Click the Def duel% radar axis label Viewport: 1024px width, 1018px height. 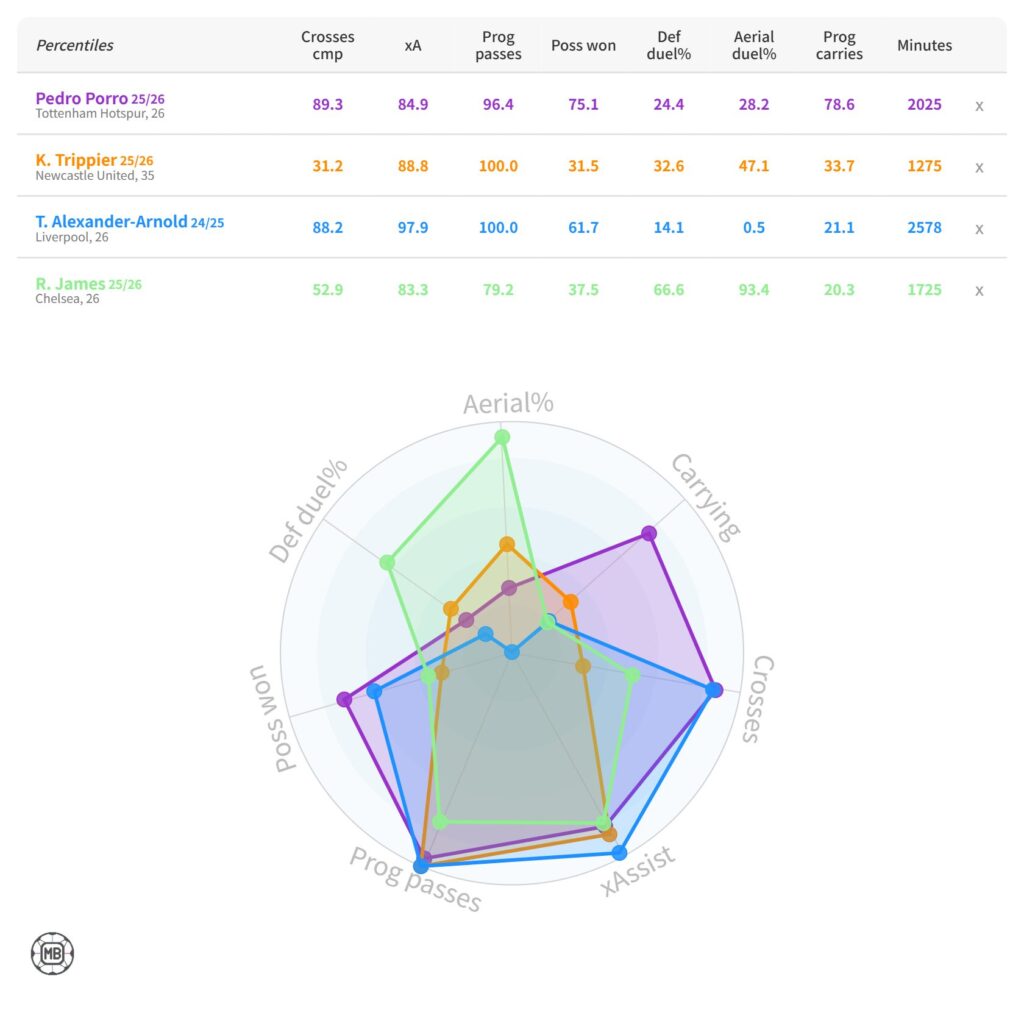(x=308, y=510)
